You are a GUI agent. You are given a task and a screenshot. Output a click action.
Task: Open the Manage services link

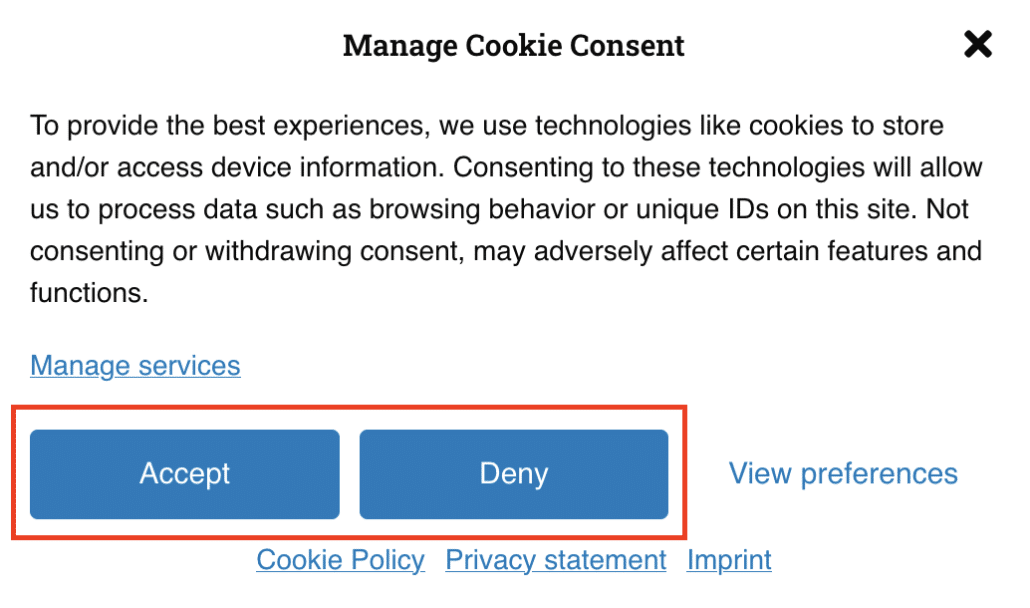click(135, 366)
